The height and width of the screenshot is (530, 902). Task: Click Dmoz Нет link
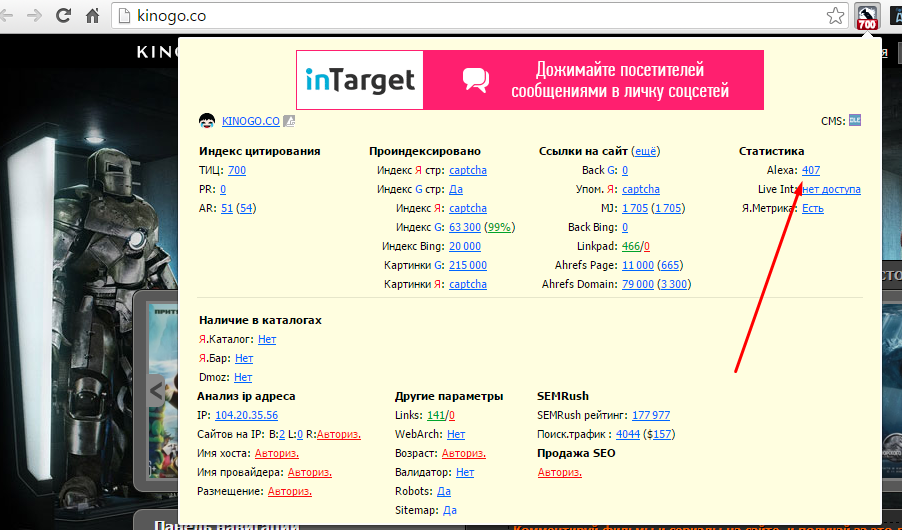(x=243, y=378)
